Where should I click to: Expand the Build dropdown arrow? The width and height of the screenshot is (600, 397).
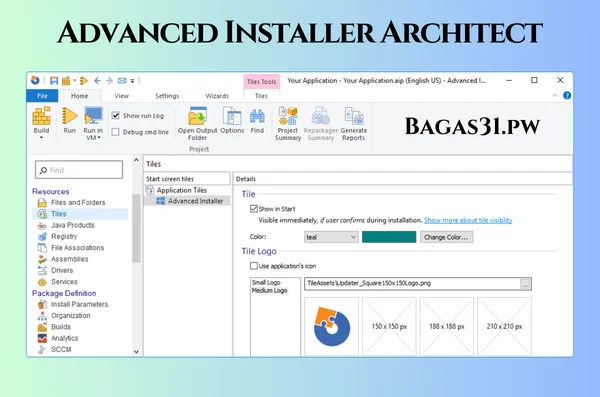point(41,137)
